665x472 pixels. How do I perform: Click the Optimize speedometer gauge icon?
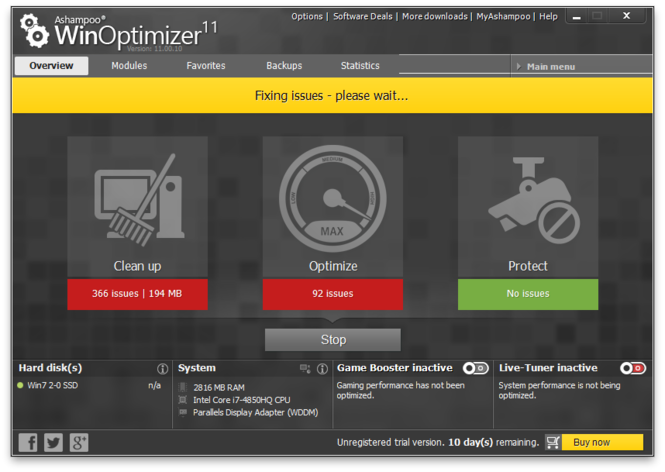tap(332, 198)
